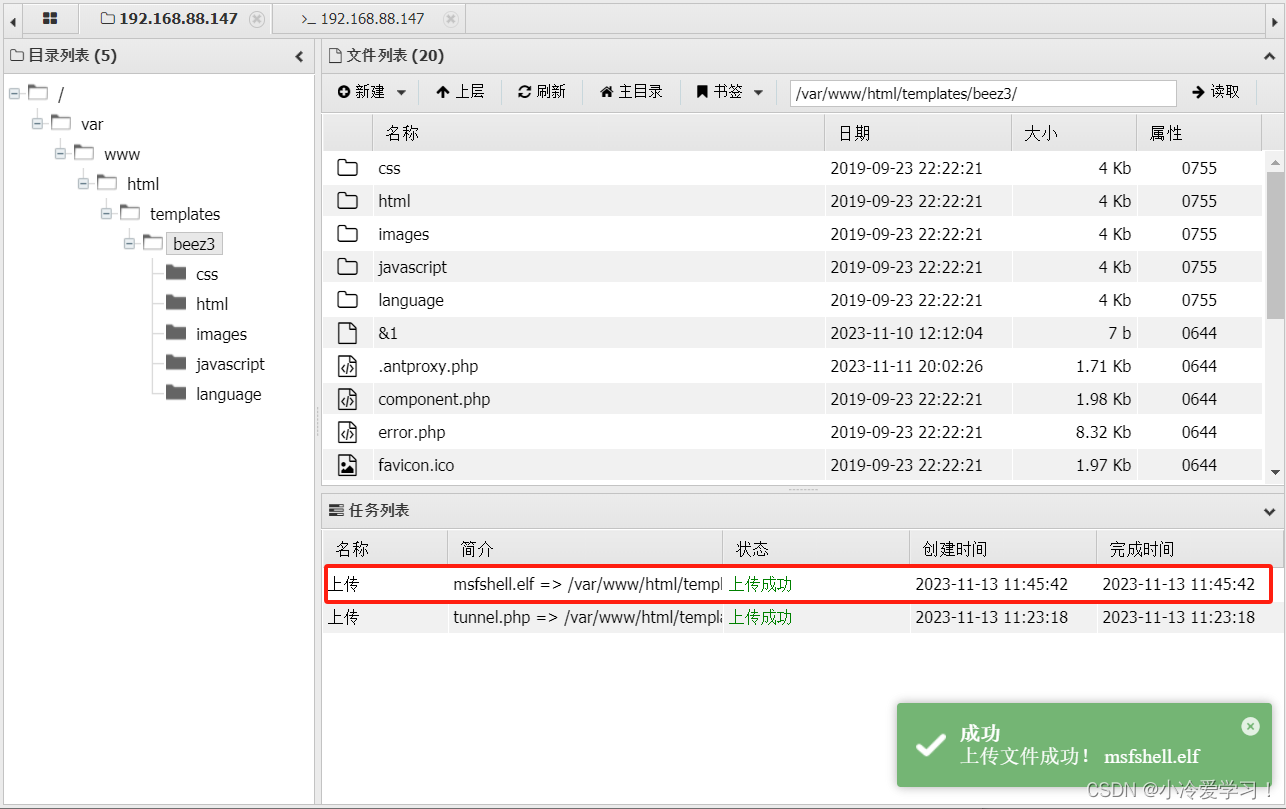Select the javascript folder in directory tree

click(230, 364)
